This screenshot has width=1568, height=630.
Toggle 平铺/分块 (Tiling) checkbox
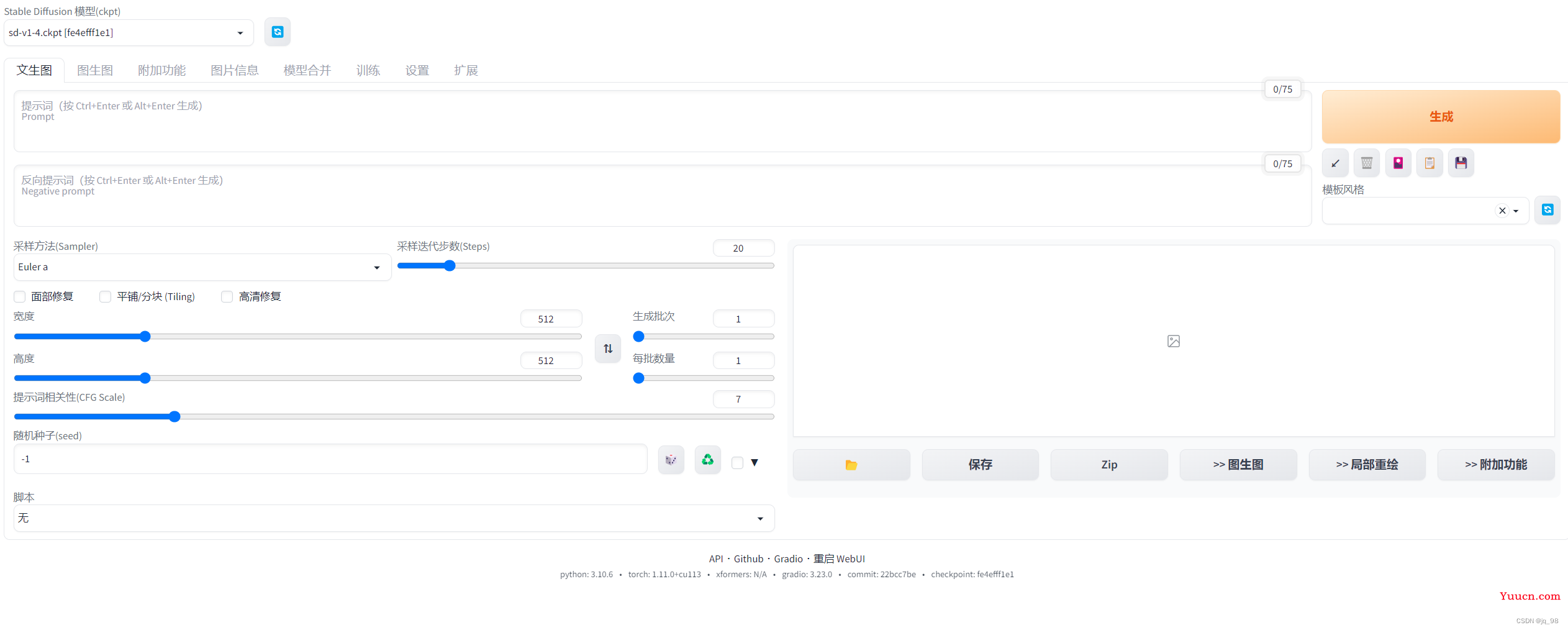coord(106,296)
